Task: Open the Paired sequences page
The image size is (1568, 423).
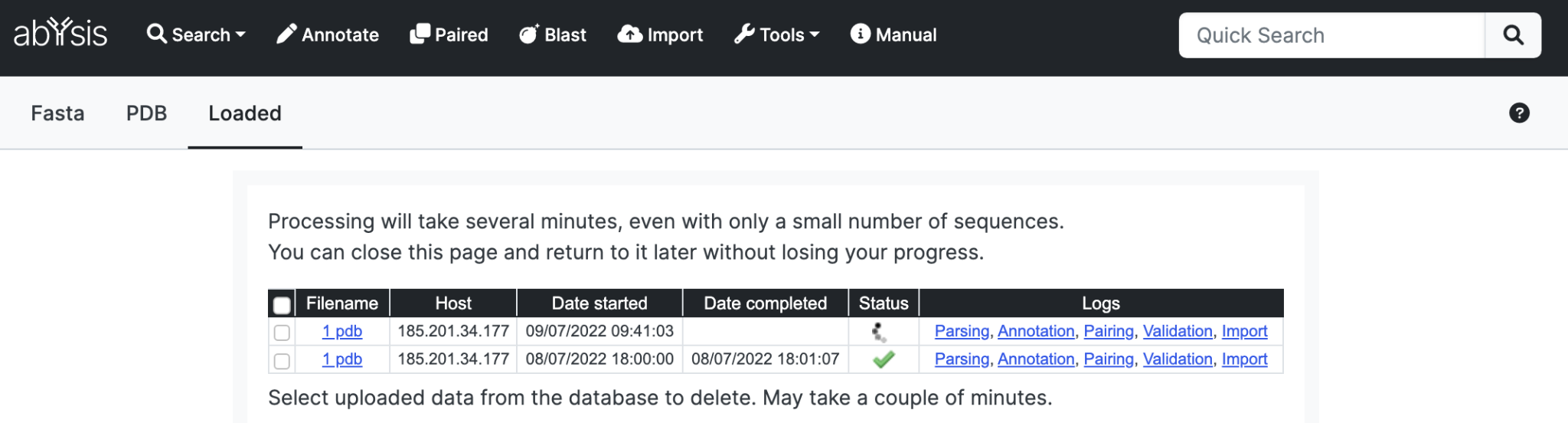Action: click(x=449, y=34)
